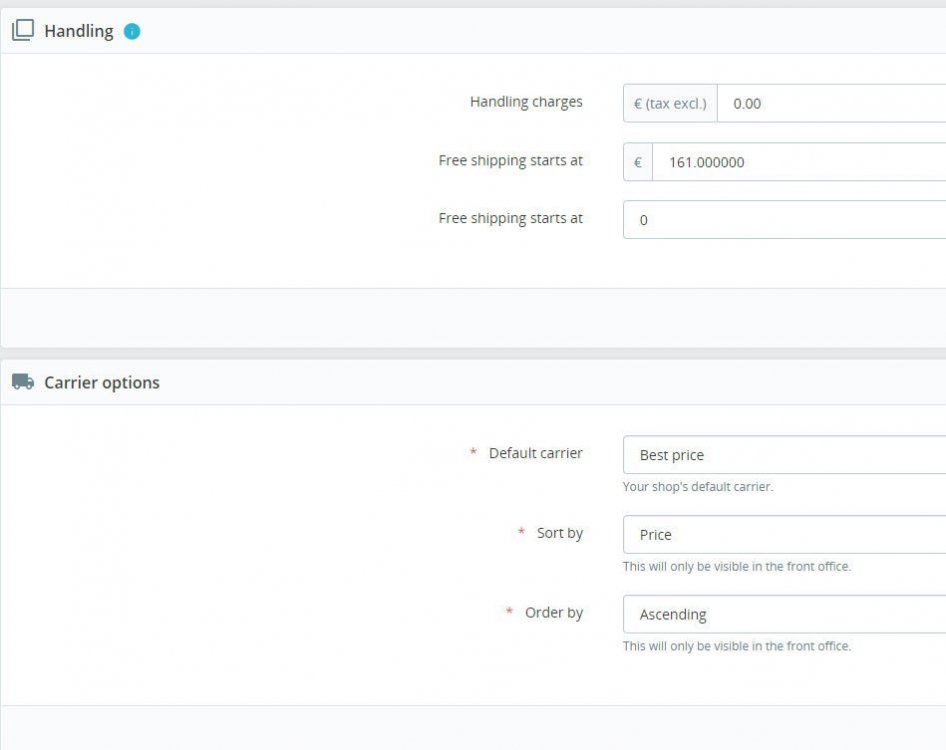Click the red asterisk beside Default carrier
Screen dimensions: 946x750
point(473,453)
